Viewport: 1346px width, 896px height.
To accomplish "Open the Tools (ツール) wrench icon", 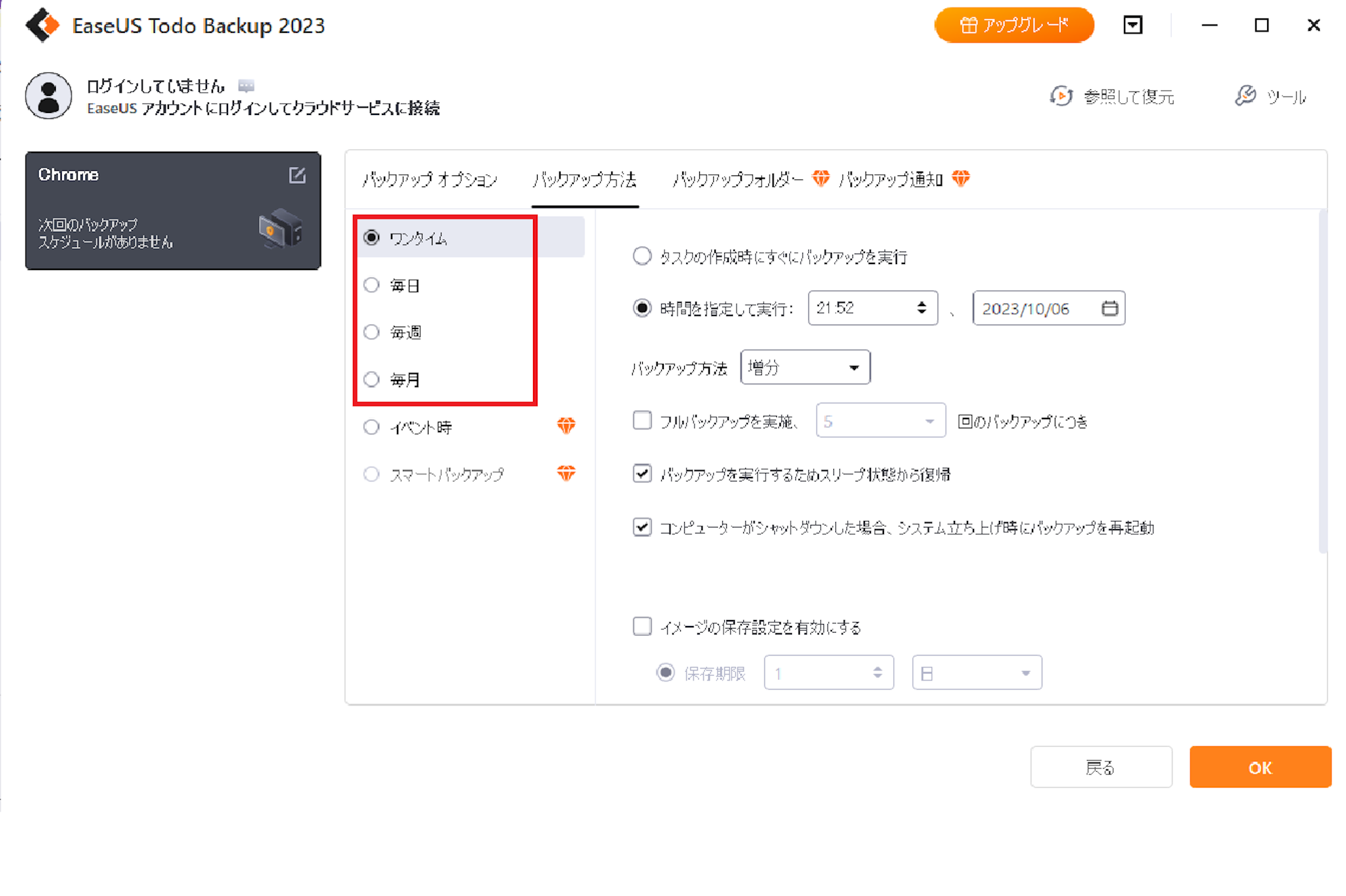I will 1245,97.
